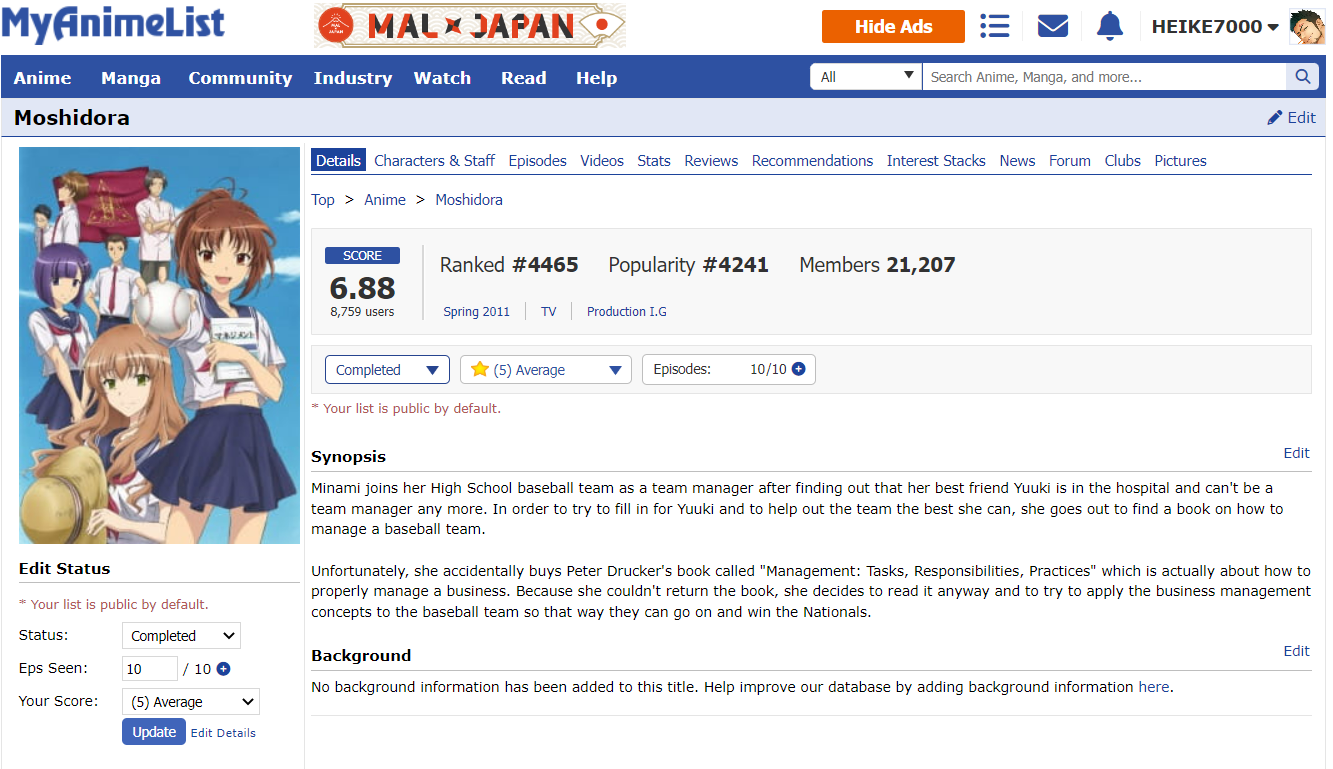Screen dimensions: 1333x769
Task: Open Status select in Edit Status sidebar
Action: [181, 636]
